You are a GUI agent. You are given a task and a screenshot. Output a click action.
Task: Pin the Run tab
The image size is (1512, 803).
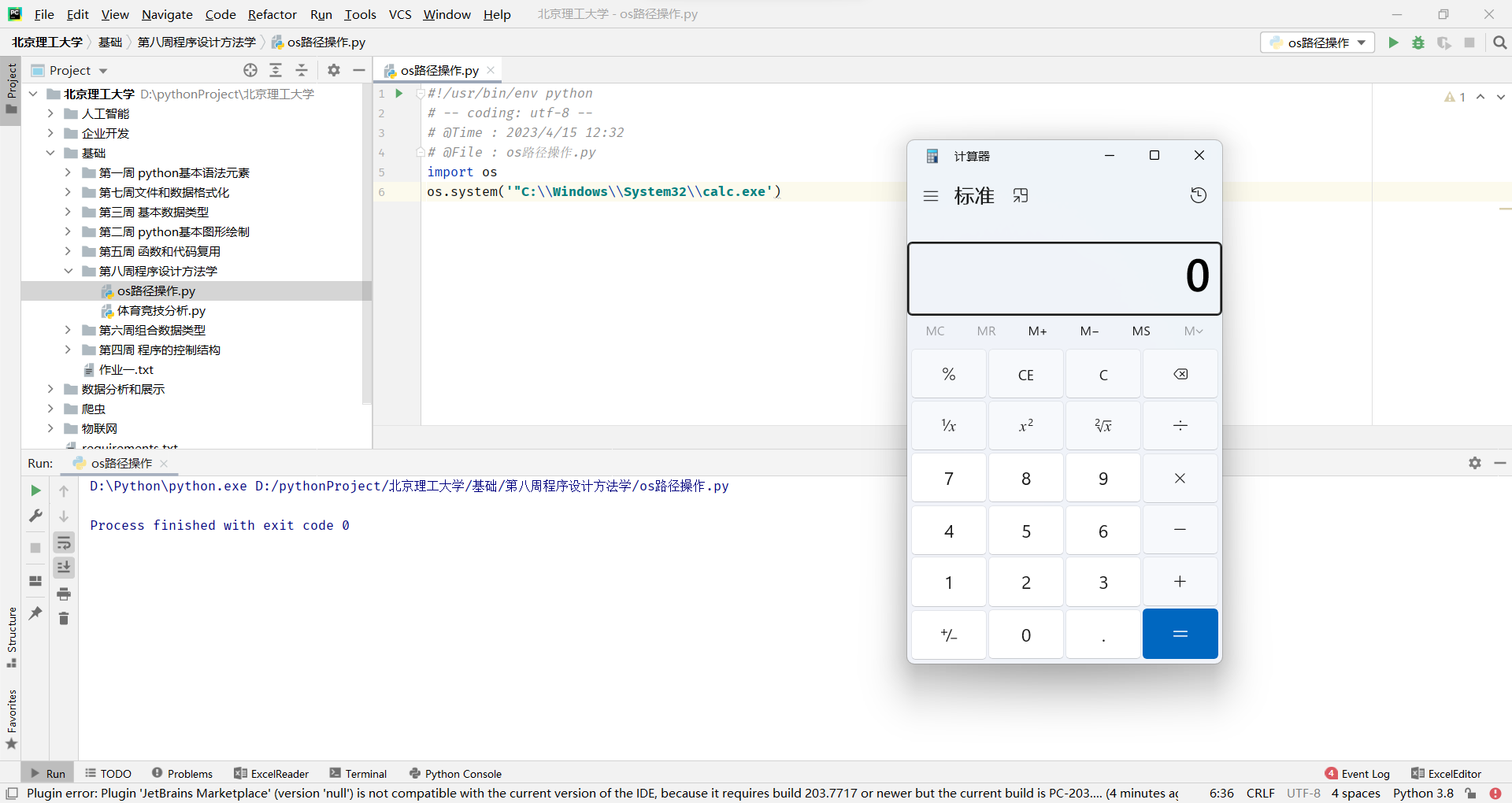(35, 612)
